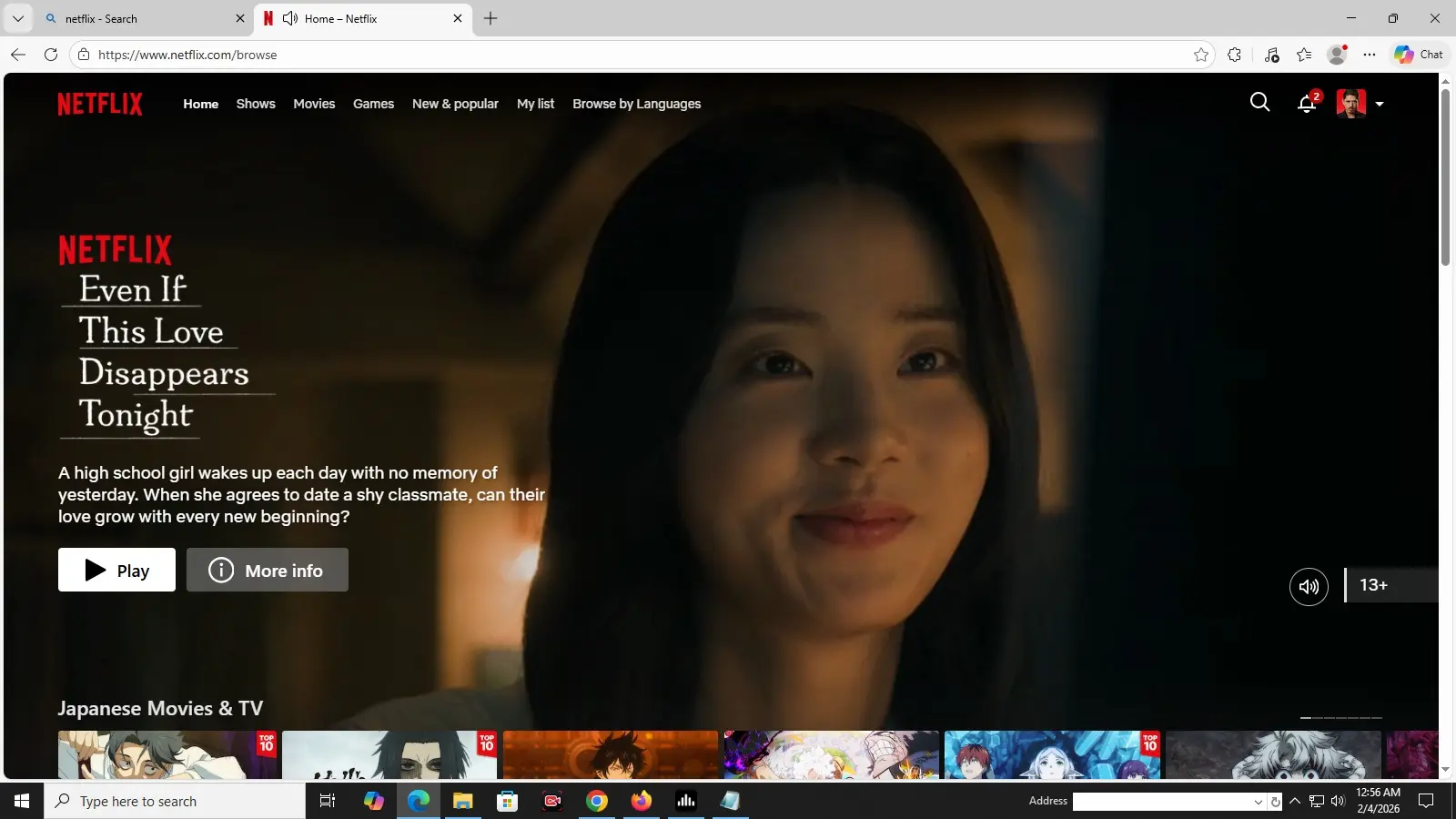Open Microsoft Store from taskbar
1456x819 pixels.
point(508,801)
